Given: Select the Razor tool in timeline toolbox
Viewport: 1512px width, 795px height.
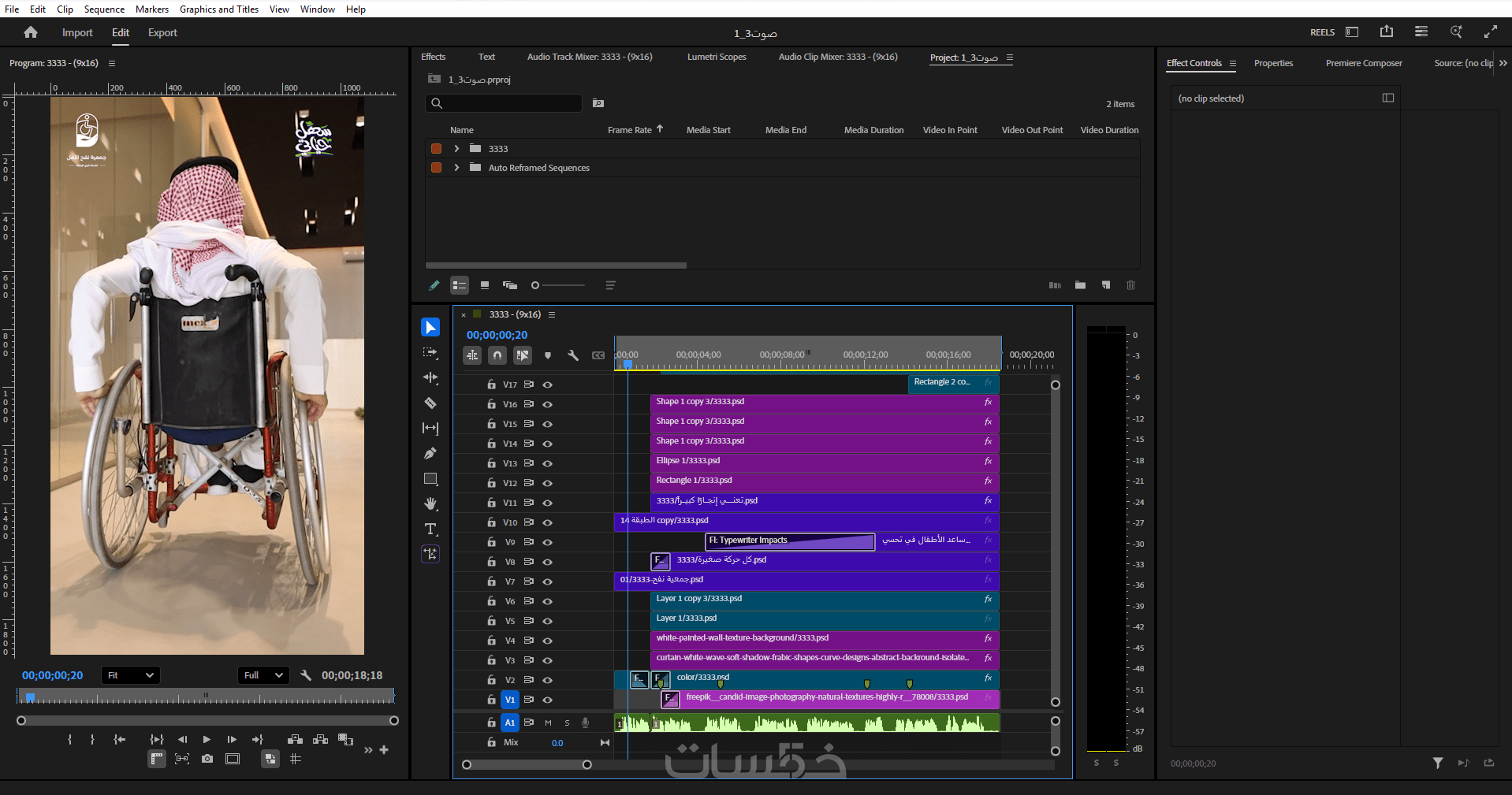Looking at the screenshot, I should pyautogui.click(x=430, y=403).
